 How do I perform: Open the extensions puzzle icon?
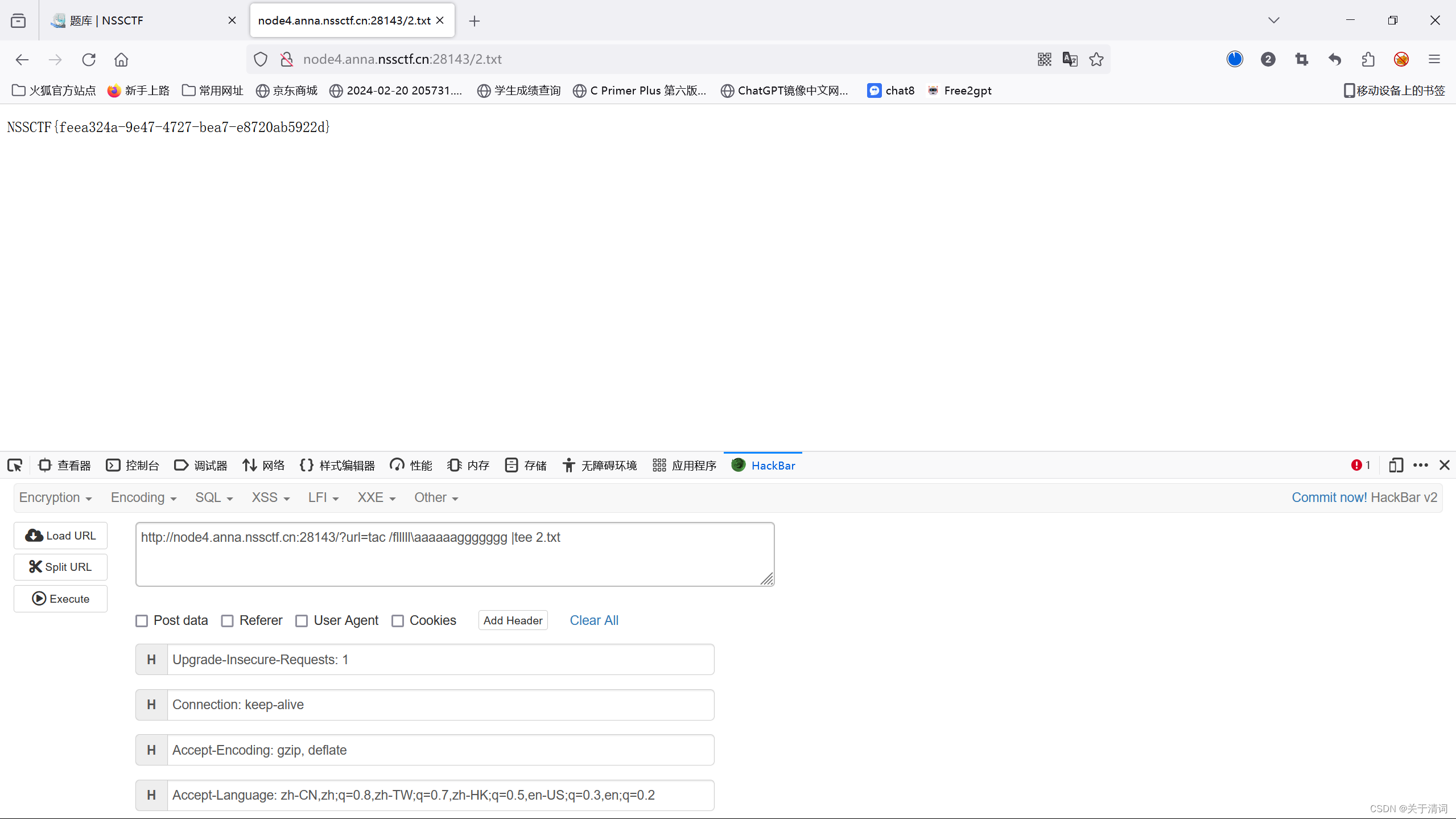click(1368, 59)
